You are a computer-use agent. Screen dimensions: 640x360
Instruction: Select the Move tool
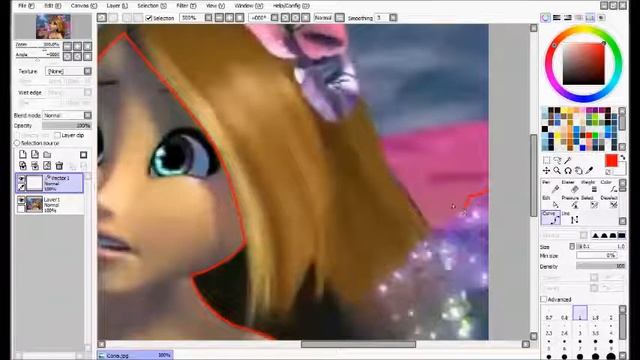[x=546, y=171]
